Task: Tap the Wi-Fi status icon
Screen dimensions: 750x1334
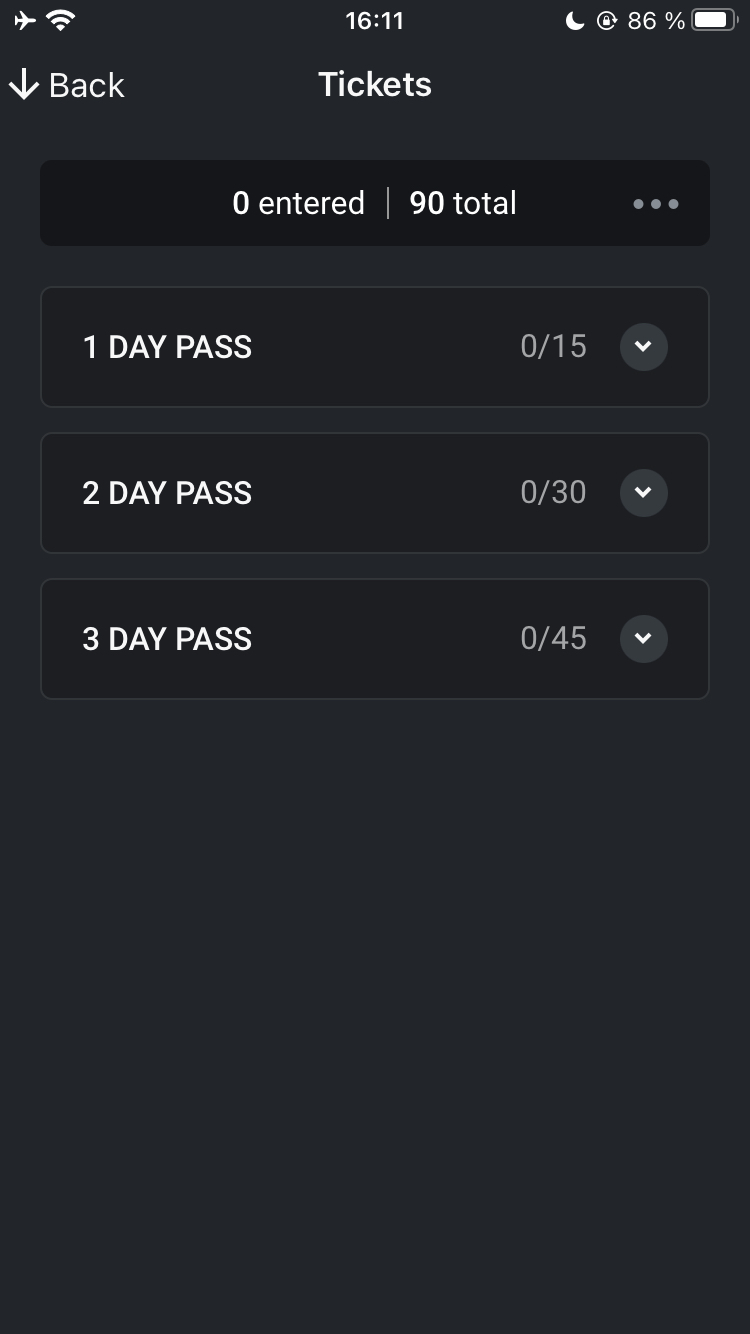Action: tap(61, 20)
